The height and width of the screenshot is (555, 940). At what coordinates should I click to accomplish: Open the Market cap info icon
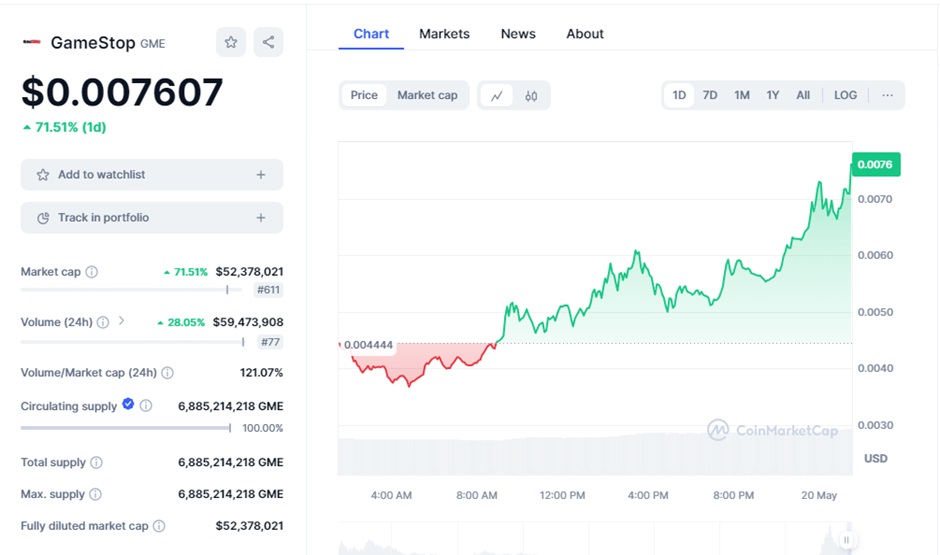tap(92, 272)
